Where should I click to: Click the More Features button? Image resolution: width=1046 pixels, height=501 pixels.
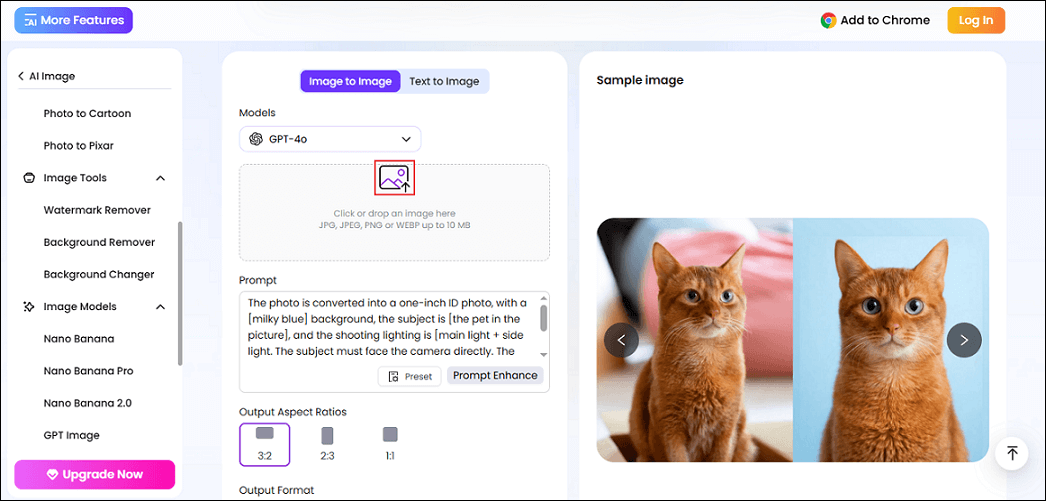73,21
